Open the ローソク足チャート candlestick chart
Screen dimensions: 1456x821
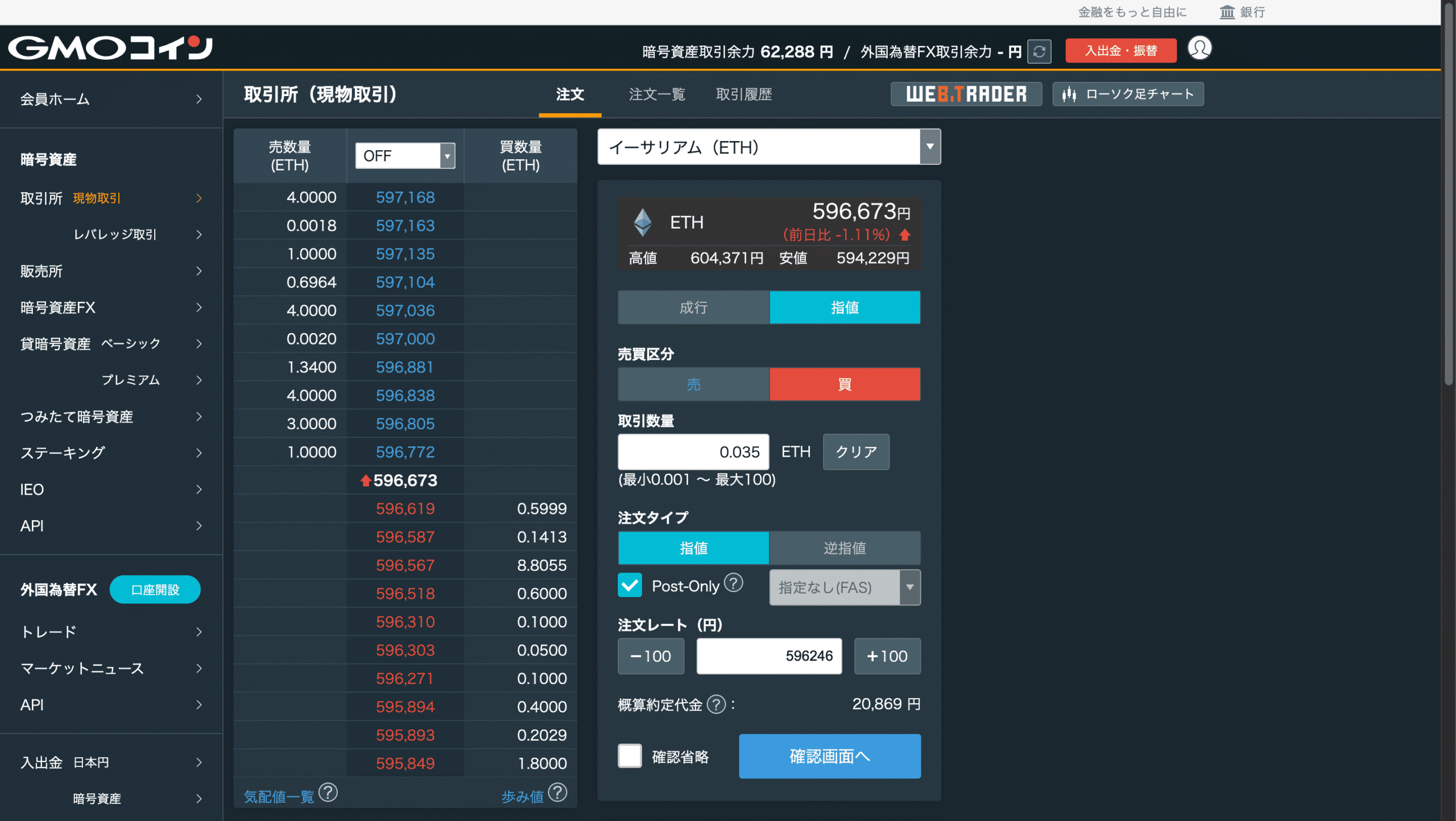coord(1128,94)
